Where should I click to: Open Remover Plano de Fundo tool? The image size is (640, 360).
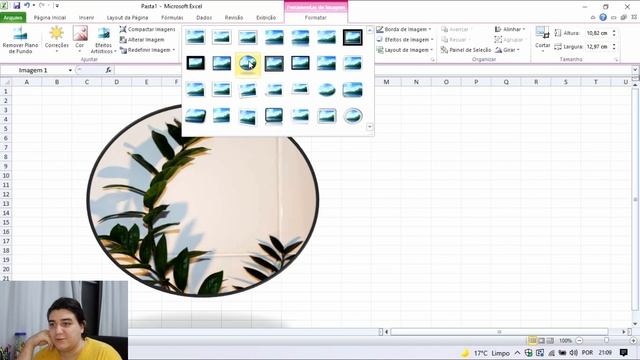pyautogui.click(x=20, y=40)
